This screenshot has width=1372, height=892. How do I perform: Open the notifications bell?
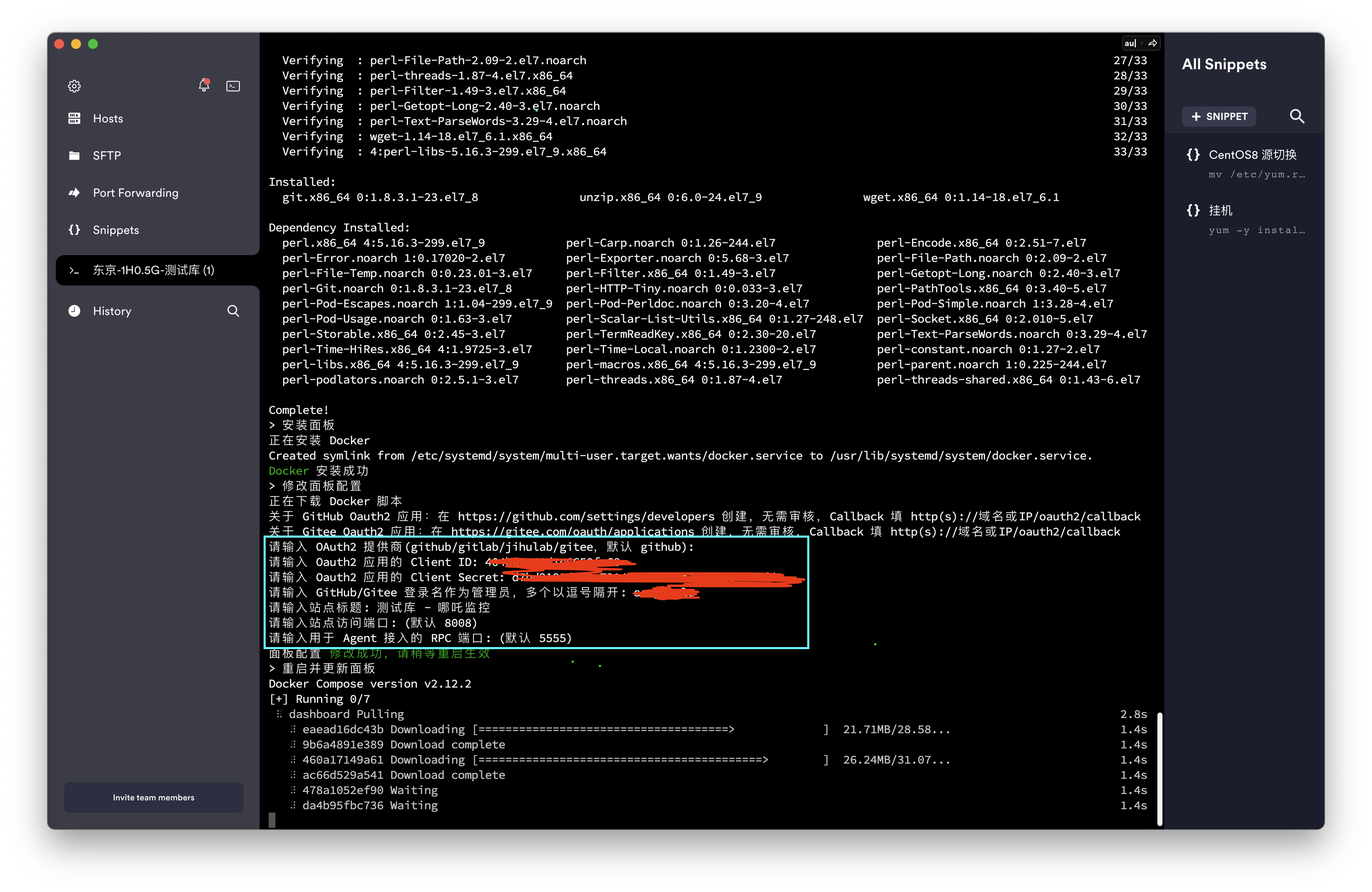(x=204, y=85)
